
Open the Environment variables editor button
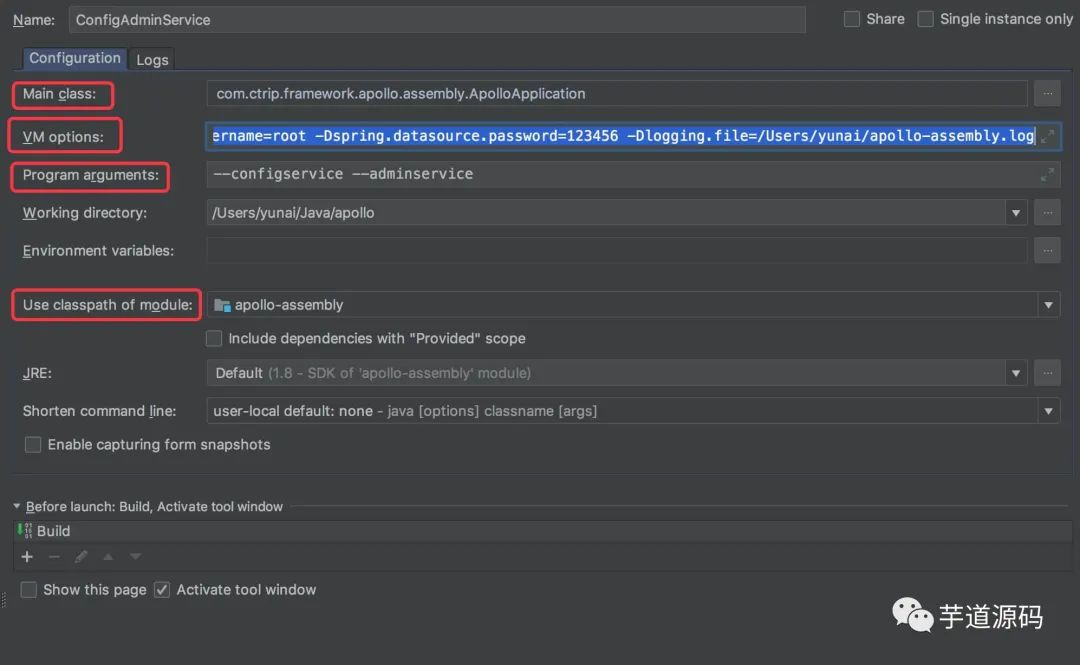[1047, 251]
